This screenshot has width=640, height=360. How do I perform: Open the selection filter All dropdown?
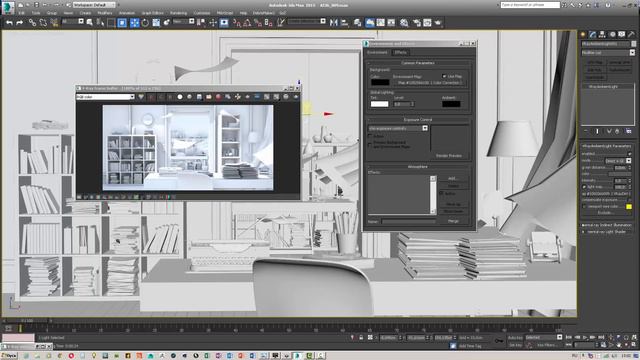(x=73, y=21)
